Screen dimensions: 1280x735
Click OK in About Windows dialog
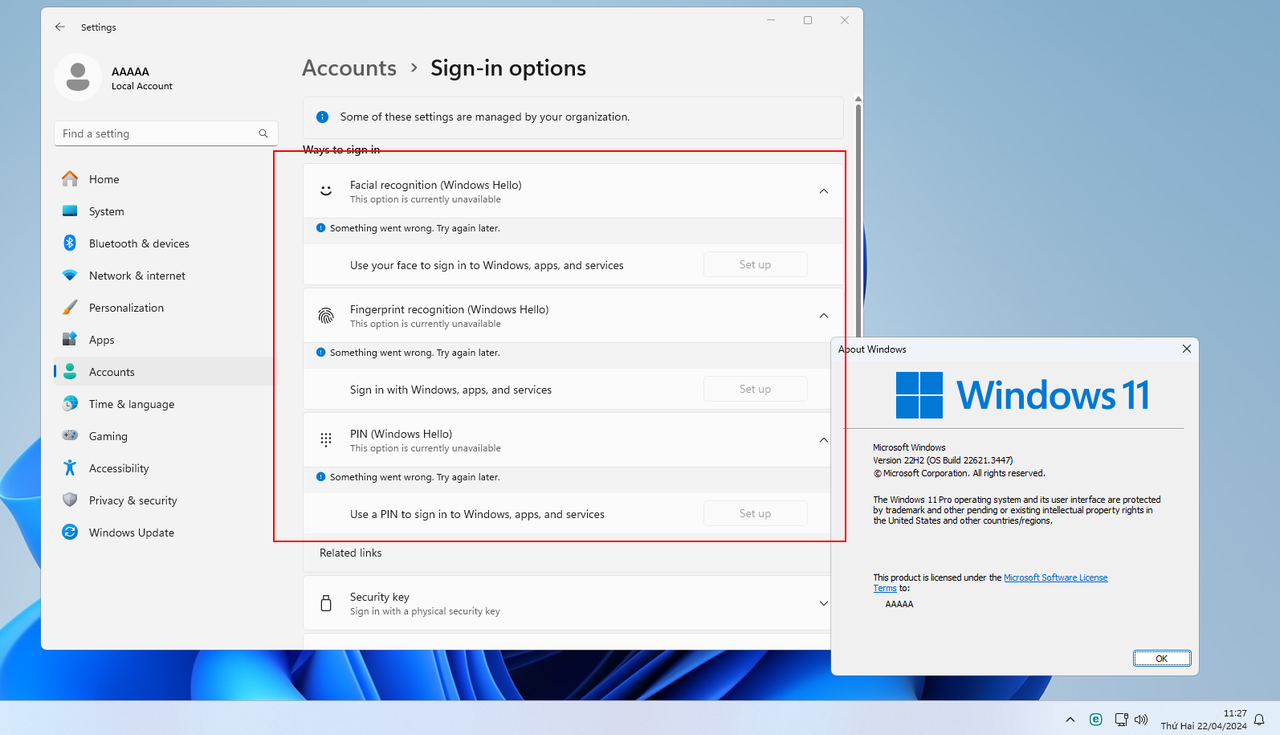(x=1161, y=658)
